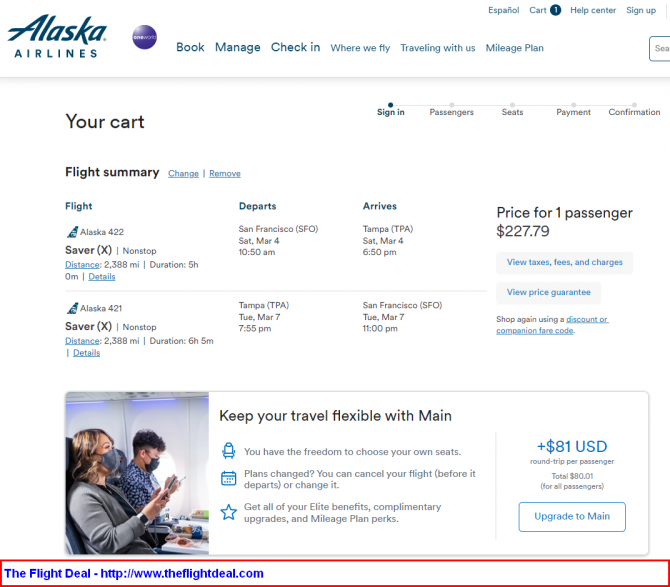670x587 pixels.
Task: Open the Help center link
Action: [593, 10]
